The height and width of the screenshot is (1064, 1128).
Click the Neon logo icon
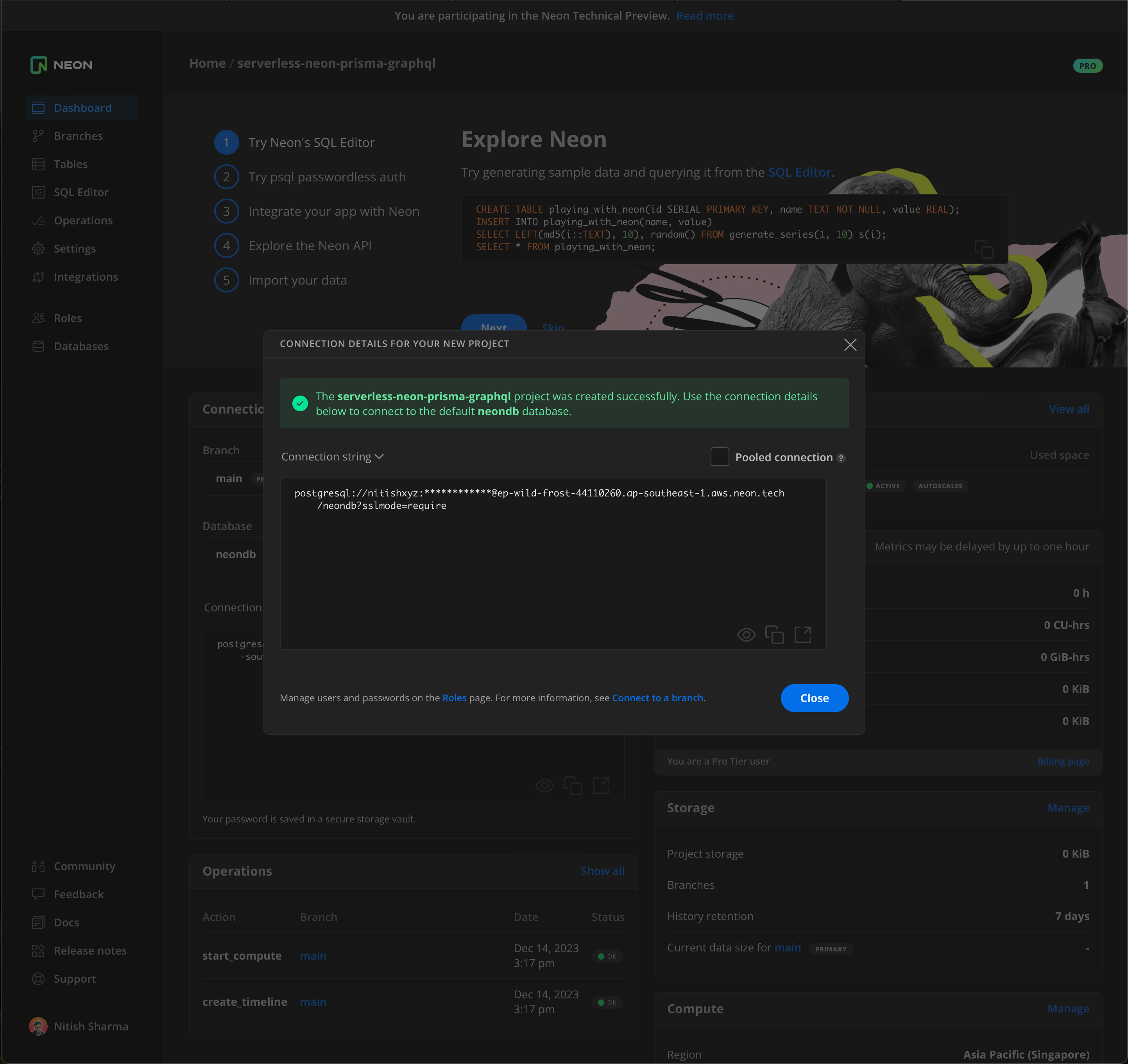[x=39, y=65]
